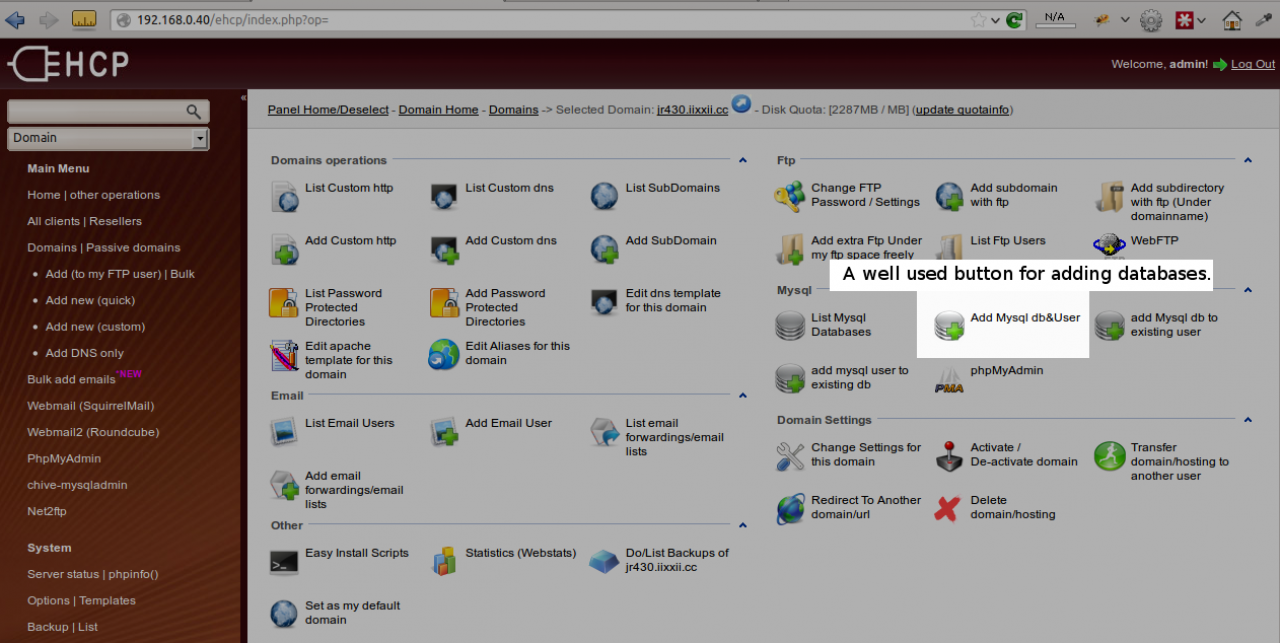Open chive-mysqladmin sidebar item
1280x643 pixels.
click(77, 485)
